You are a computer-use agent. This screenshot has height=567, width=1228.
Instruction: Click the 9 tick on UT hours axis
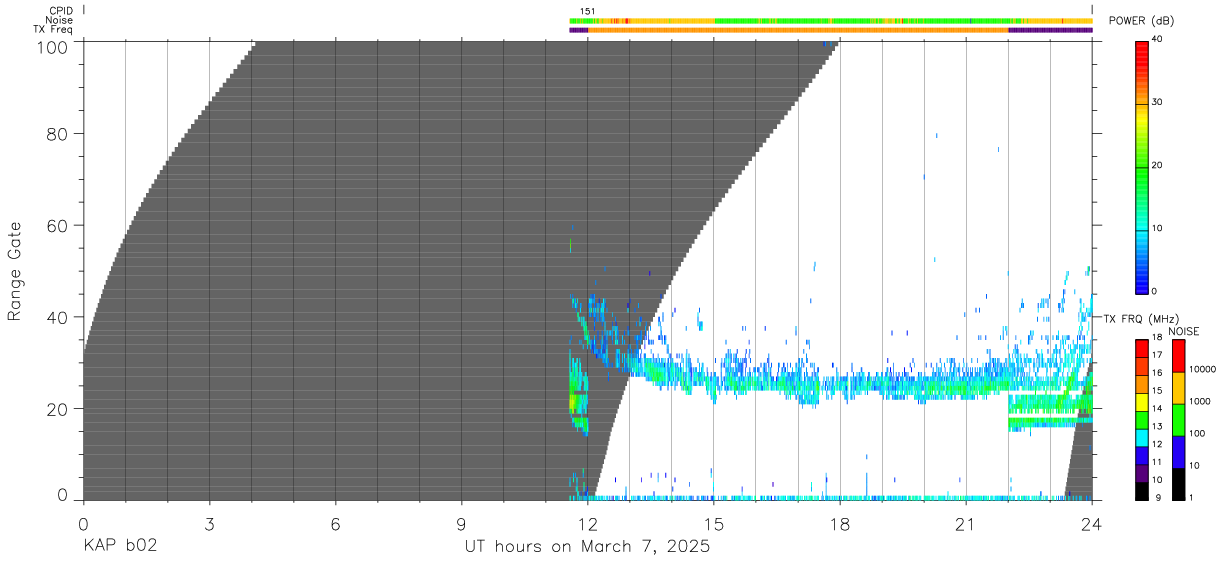(461, 524)
